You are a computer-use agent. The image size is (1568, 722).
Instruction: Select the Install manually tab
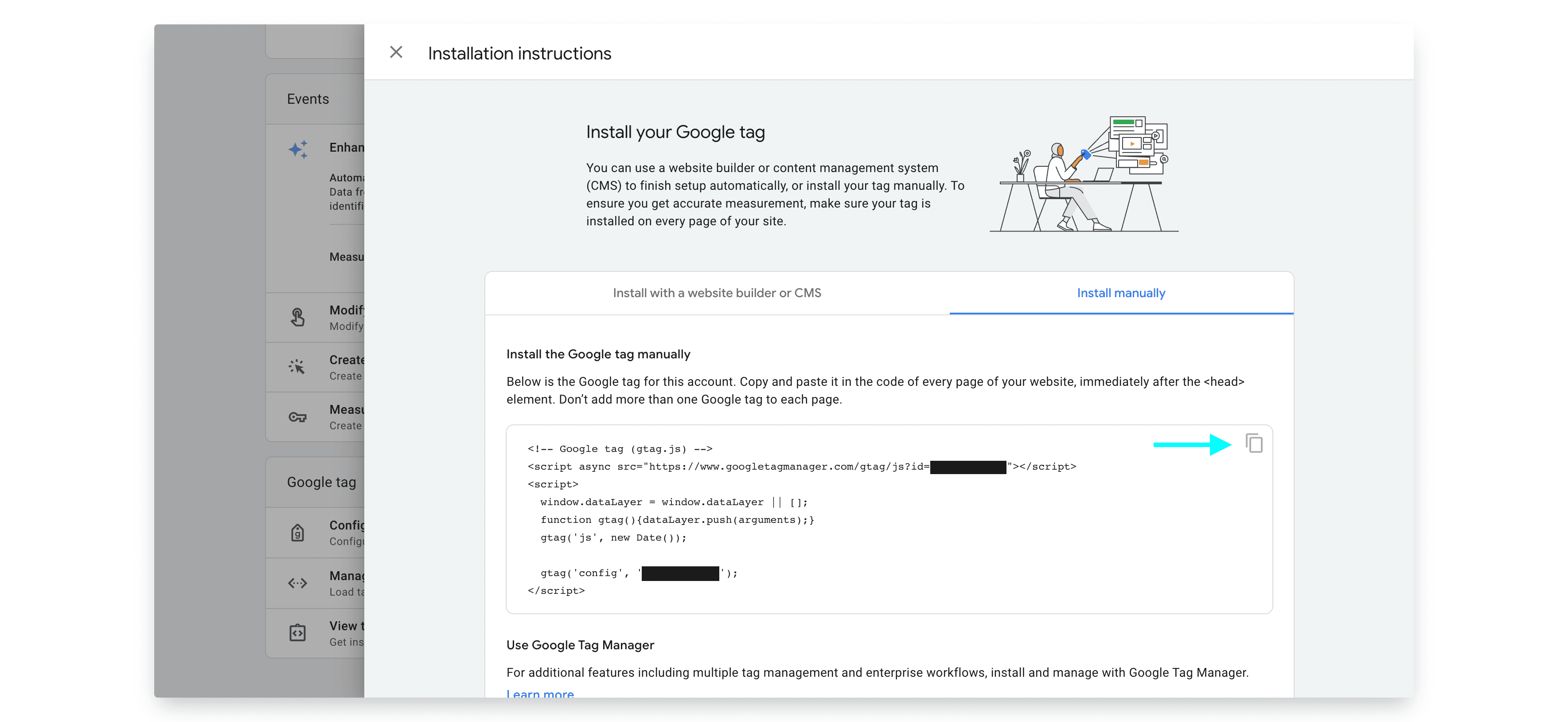(x=1121, y=293)
